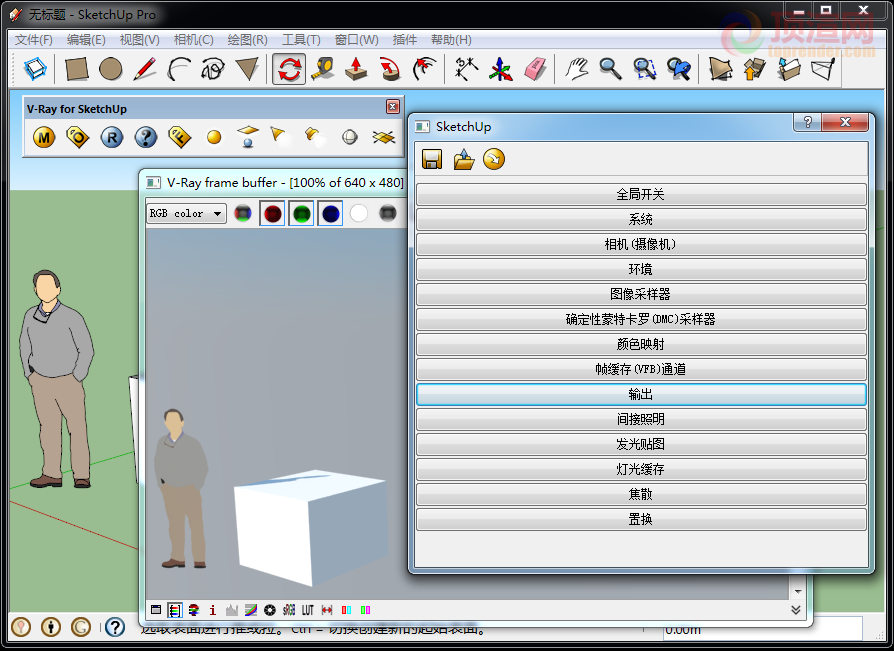Select the Pencil line tool
Screen dimensions: 894x651
[145, 69]
